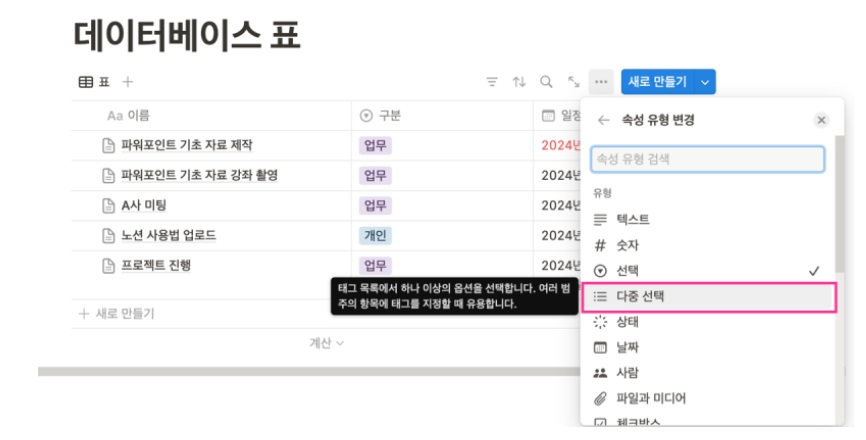Image resolution: width=866 pixels, height=440 pixels.
Task: Click page icon of 노션 사용법 업로드 row
Action: 108,236
